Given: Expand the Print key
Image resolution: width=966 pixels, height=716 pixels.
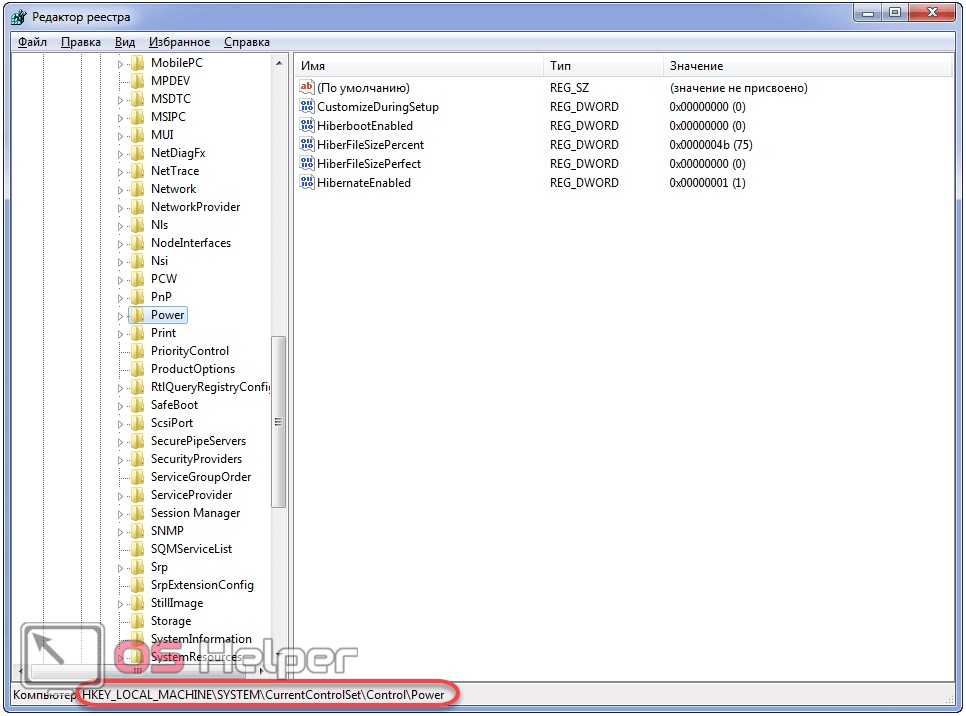Looking at the screenshot, I should point(120,334).
